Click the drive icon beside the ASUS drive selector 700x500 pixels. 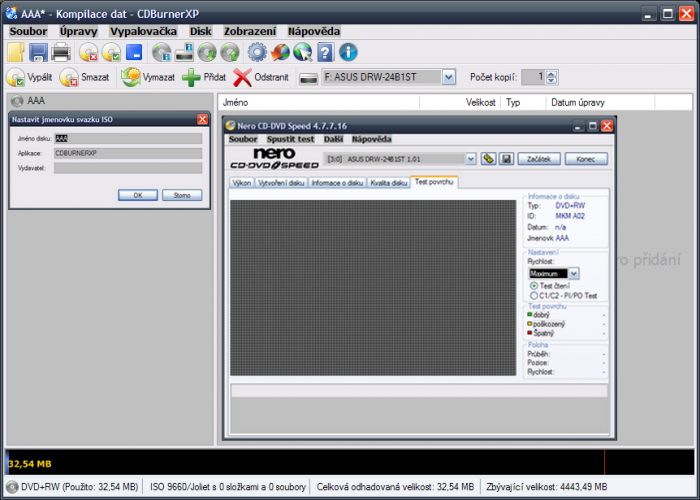point(308,79)
